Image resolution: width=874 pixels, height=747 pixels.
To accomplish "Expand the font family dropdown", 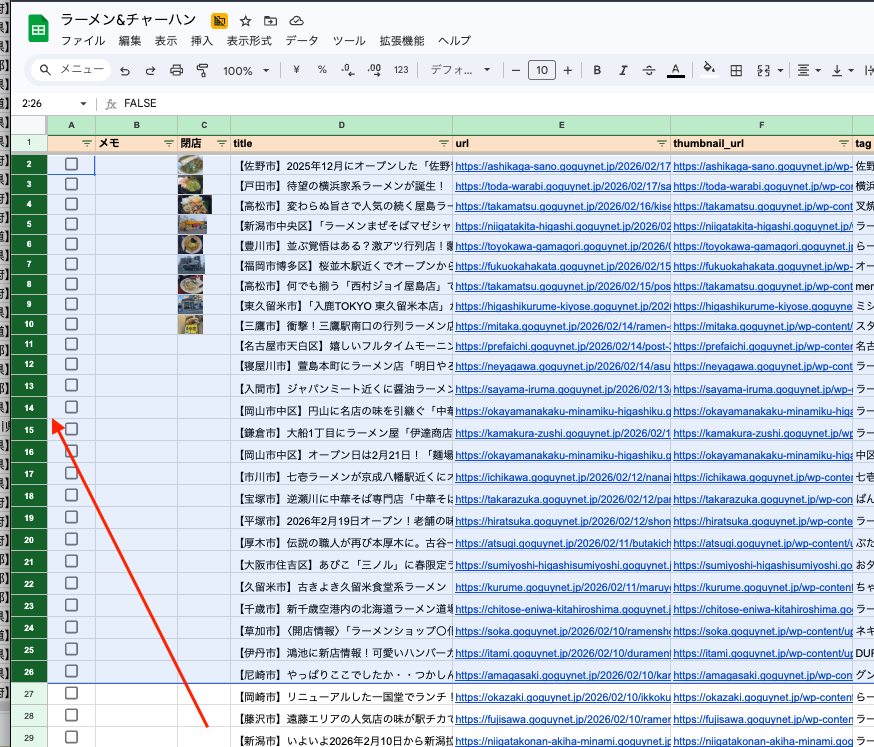I will coord(460,71).
